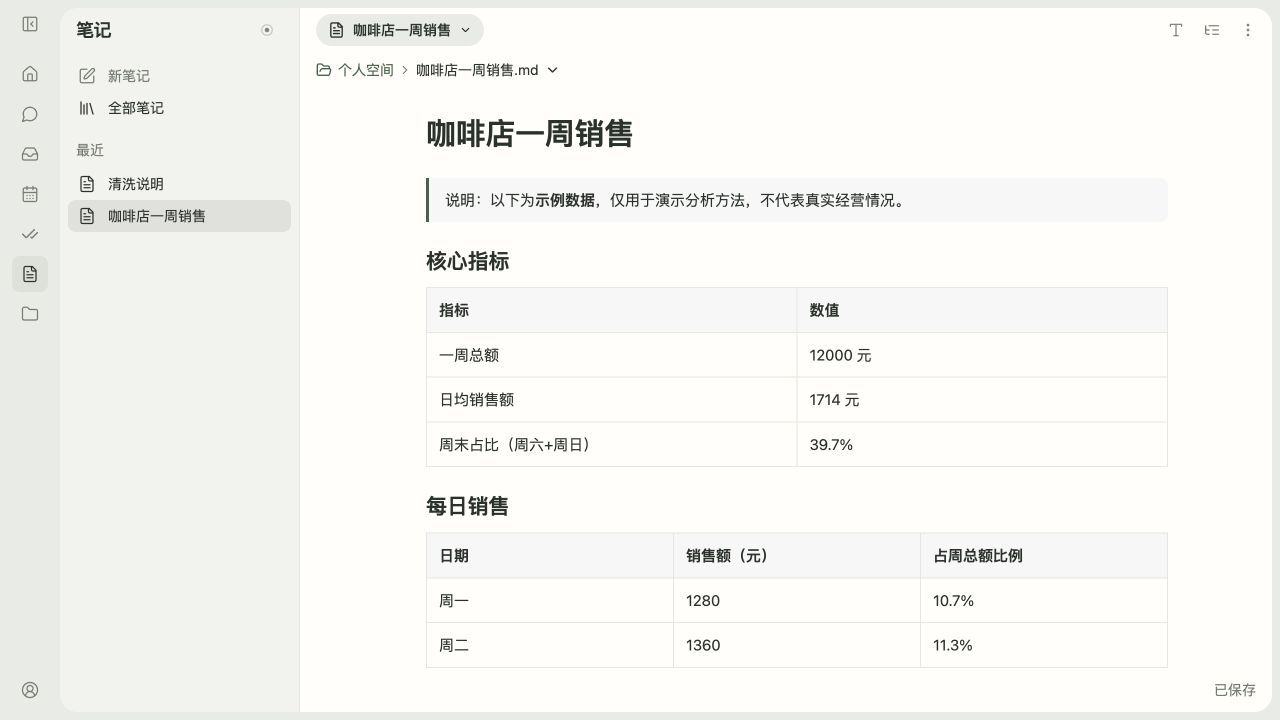Screen dimensions: 1280x720
Task: Open the folder icon in rail
Action: click(30, 314)
